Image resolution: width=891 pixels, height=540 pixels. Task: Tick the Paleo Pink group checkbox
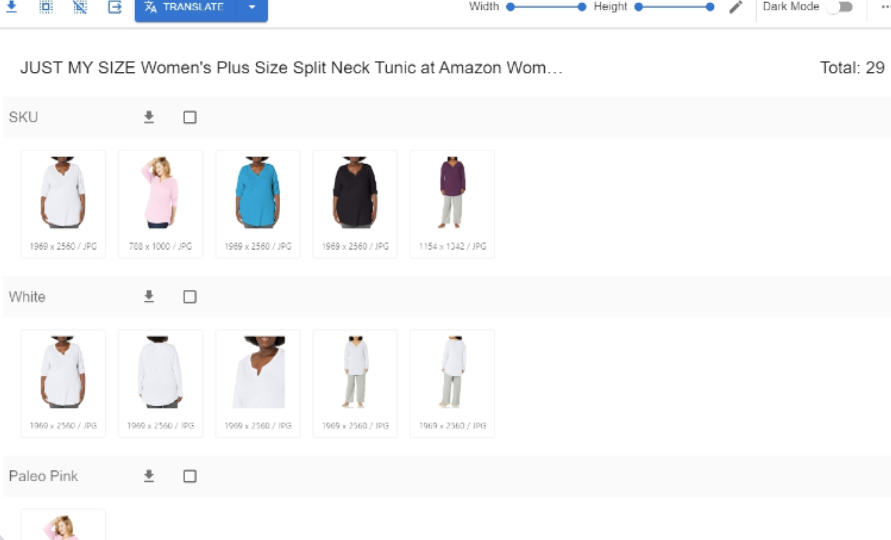pyautogui.click(x=190, y=476)
